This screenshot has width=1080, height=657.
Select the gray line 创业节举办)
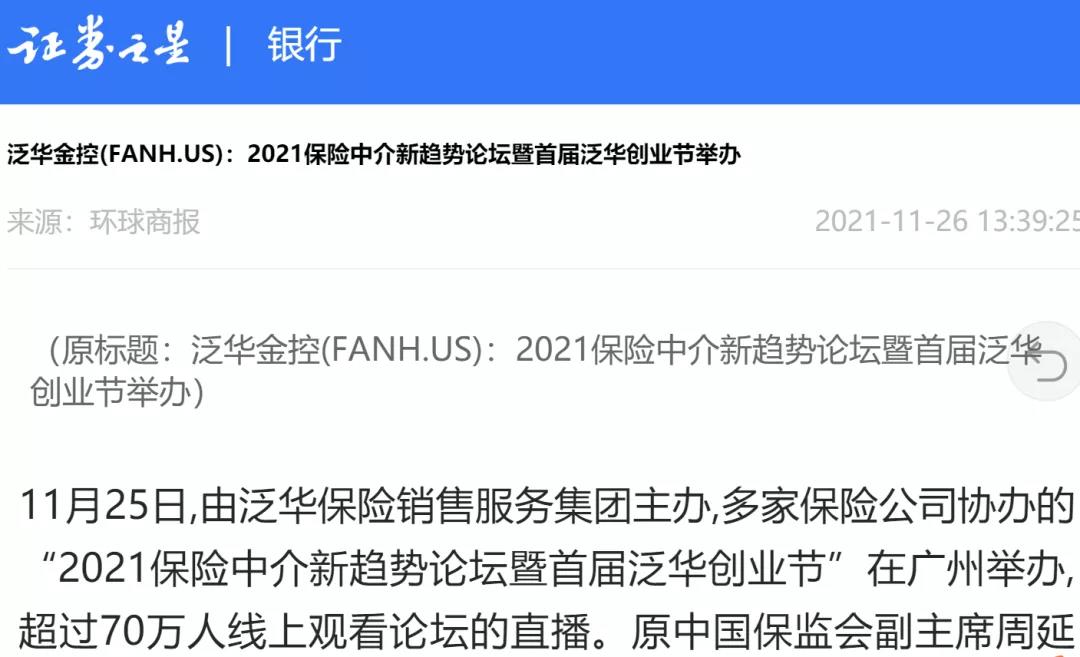117,393
